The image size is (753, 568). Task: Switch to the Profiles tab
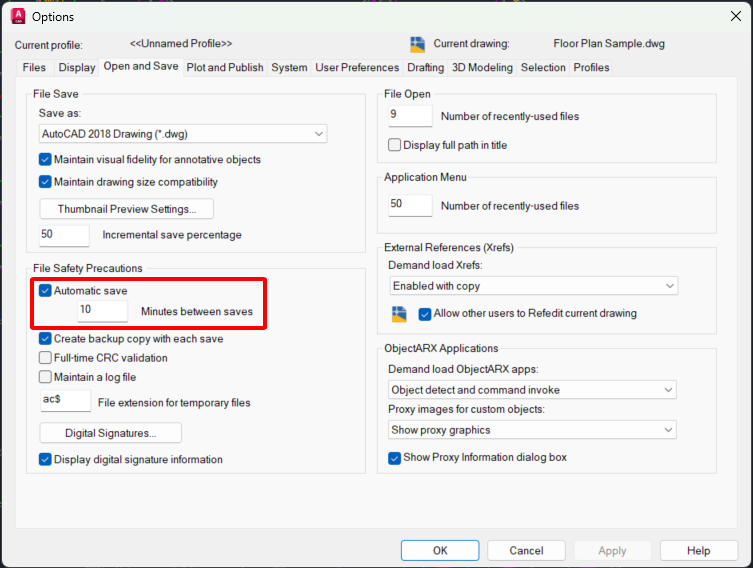pos(591,68)
